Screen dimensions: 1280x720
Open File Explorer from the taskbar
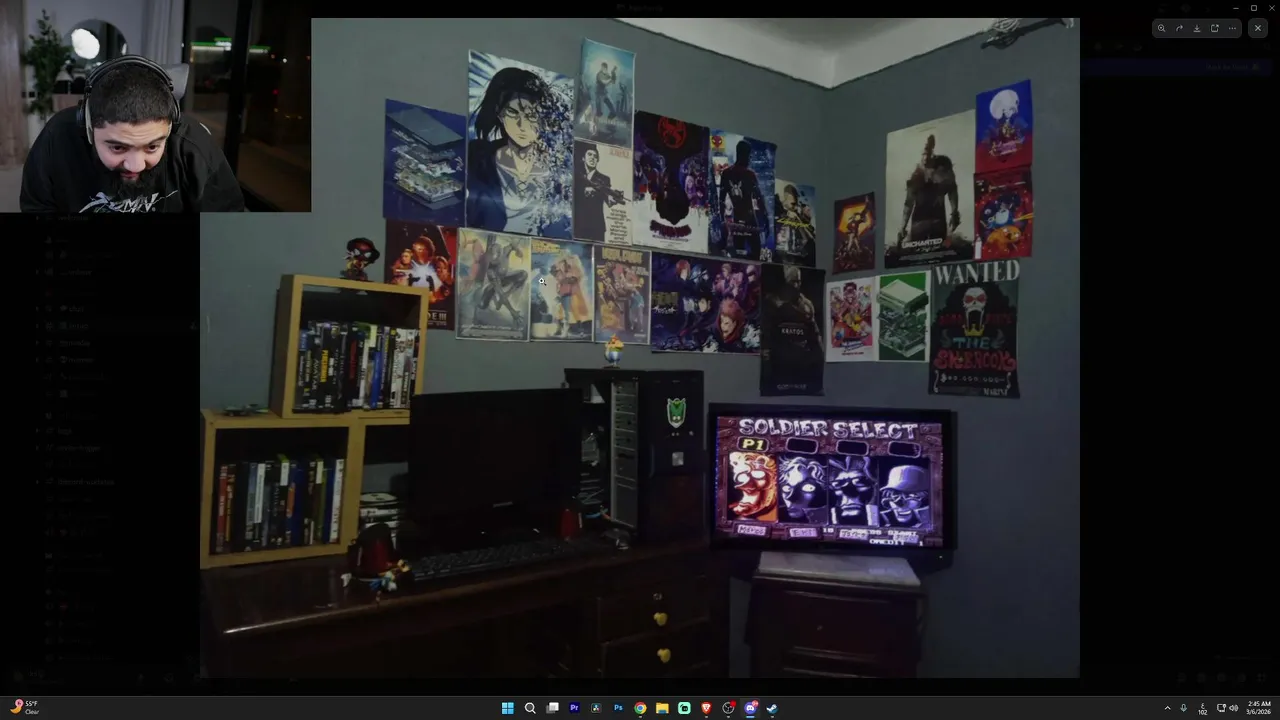[x=662, y=708]
